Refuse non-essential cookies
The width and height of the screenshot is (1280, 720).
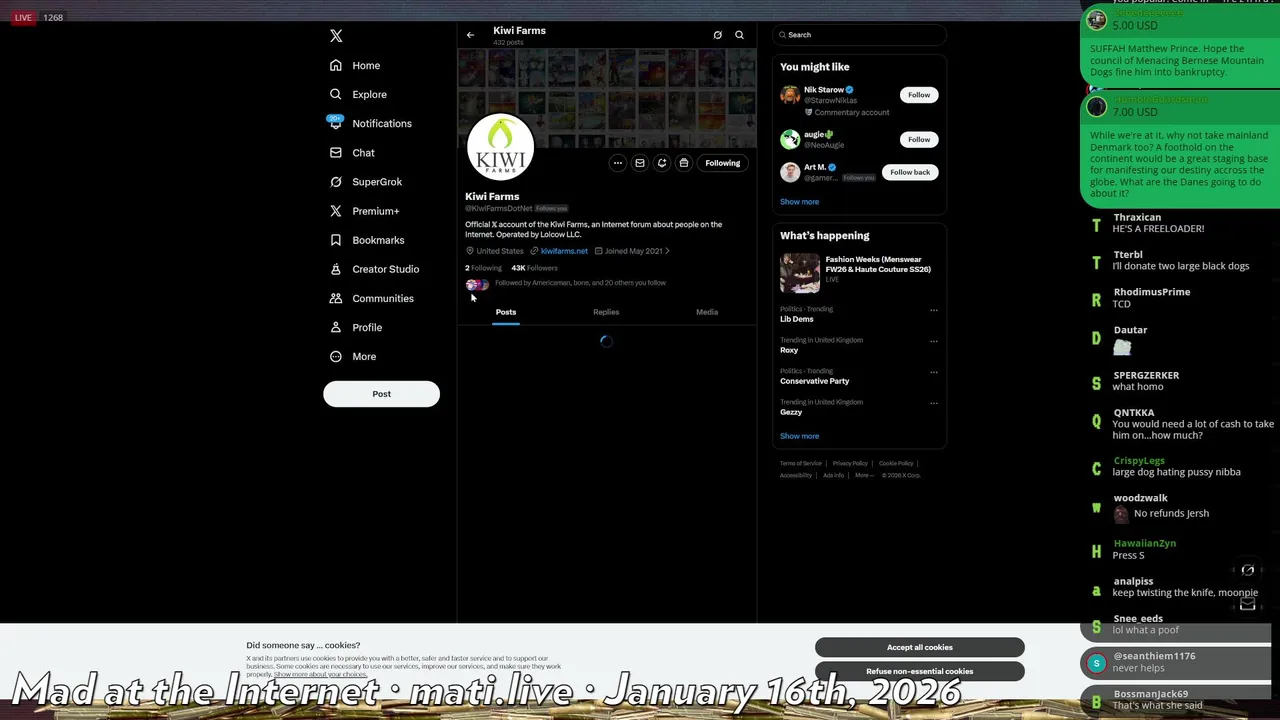coord(920,671)
